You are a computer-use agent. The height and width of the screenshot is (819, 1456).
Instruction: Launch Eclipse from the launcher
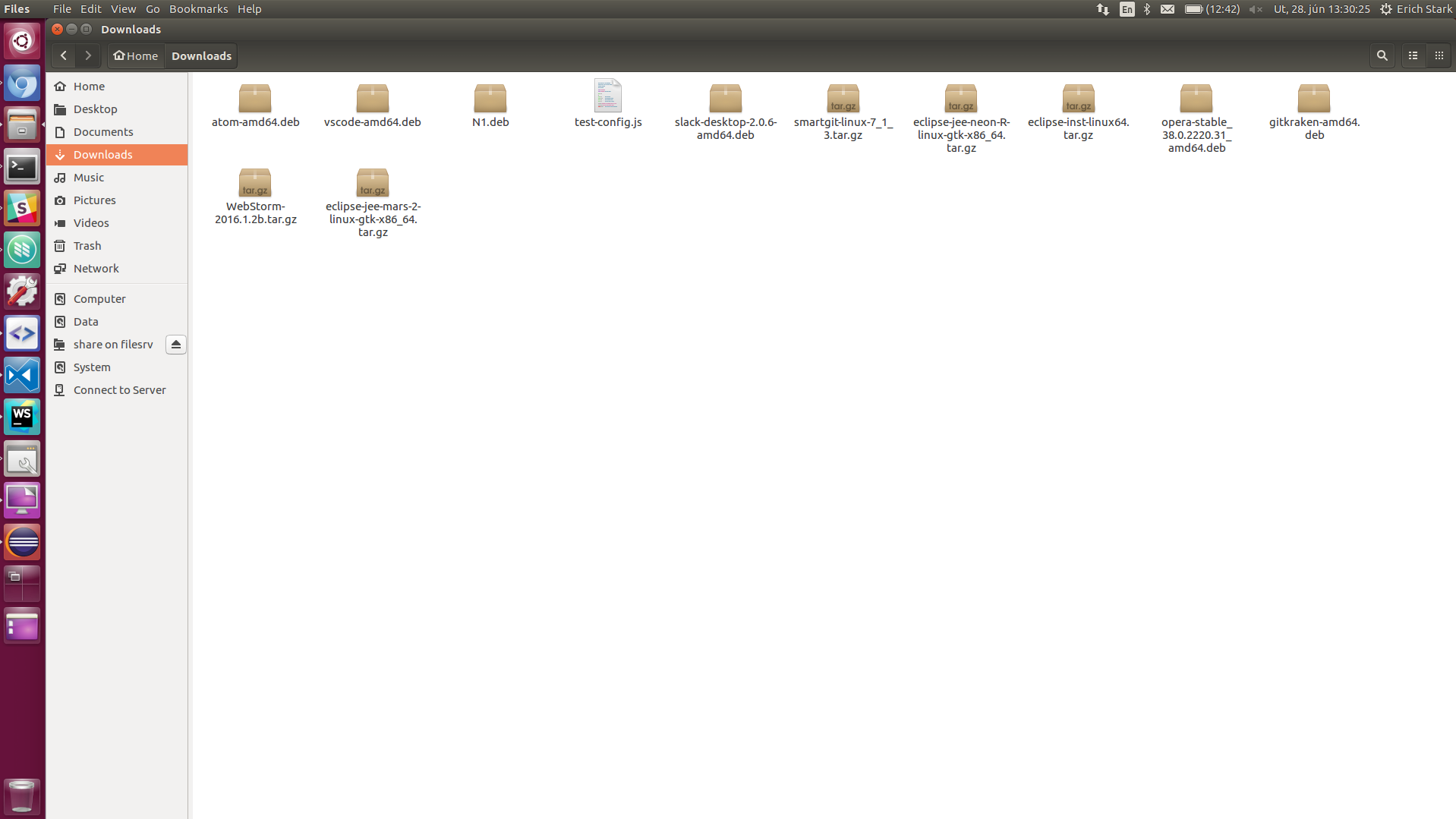pos(22,542)
